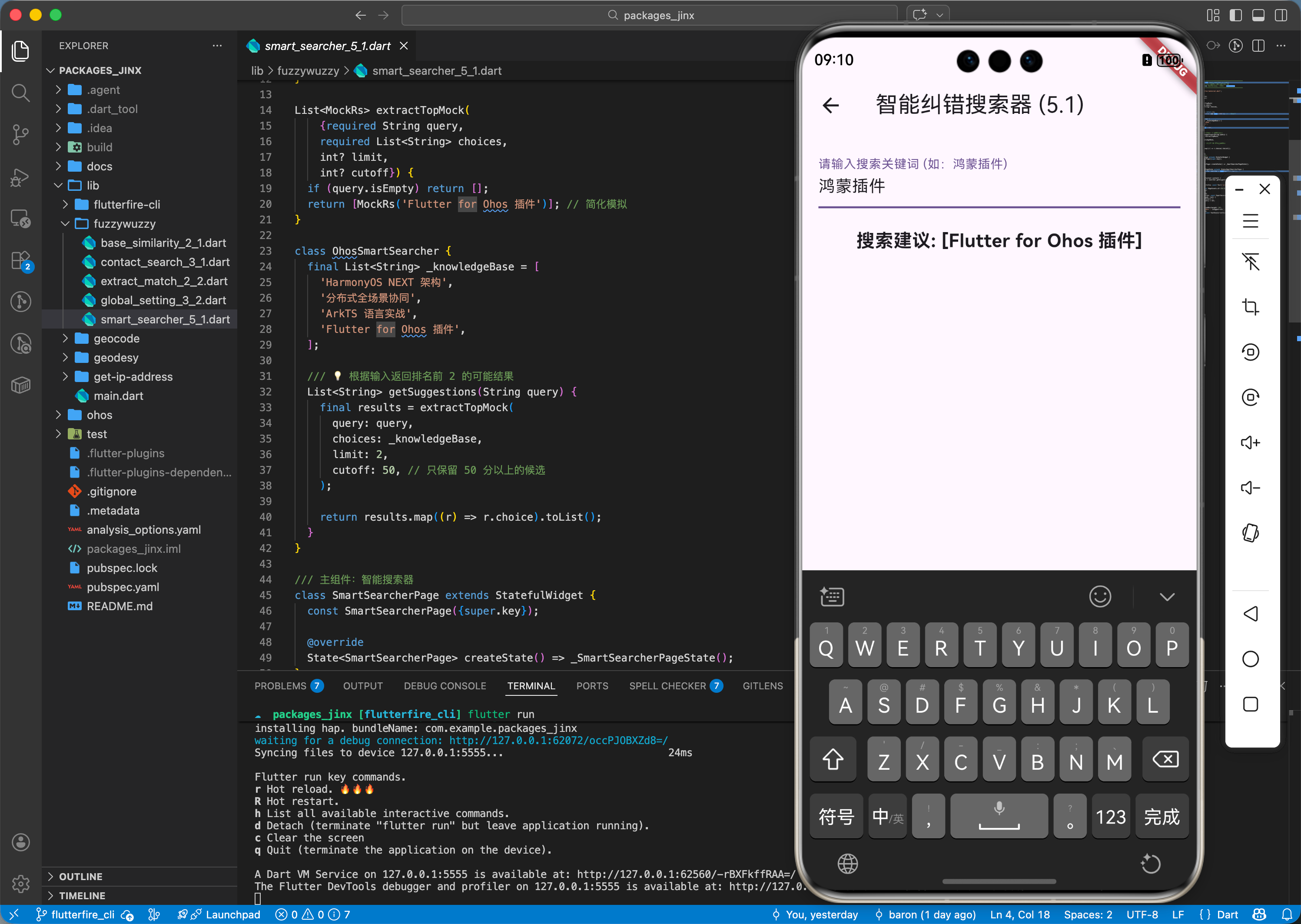The height and width of the screenshot is (924, 1301).
Task: Open the Run and Debug view
Action: 20,176
